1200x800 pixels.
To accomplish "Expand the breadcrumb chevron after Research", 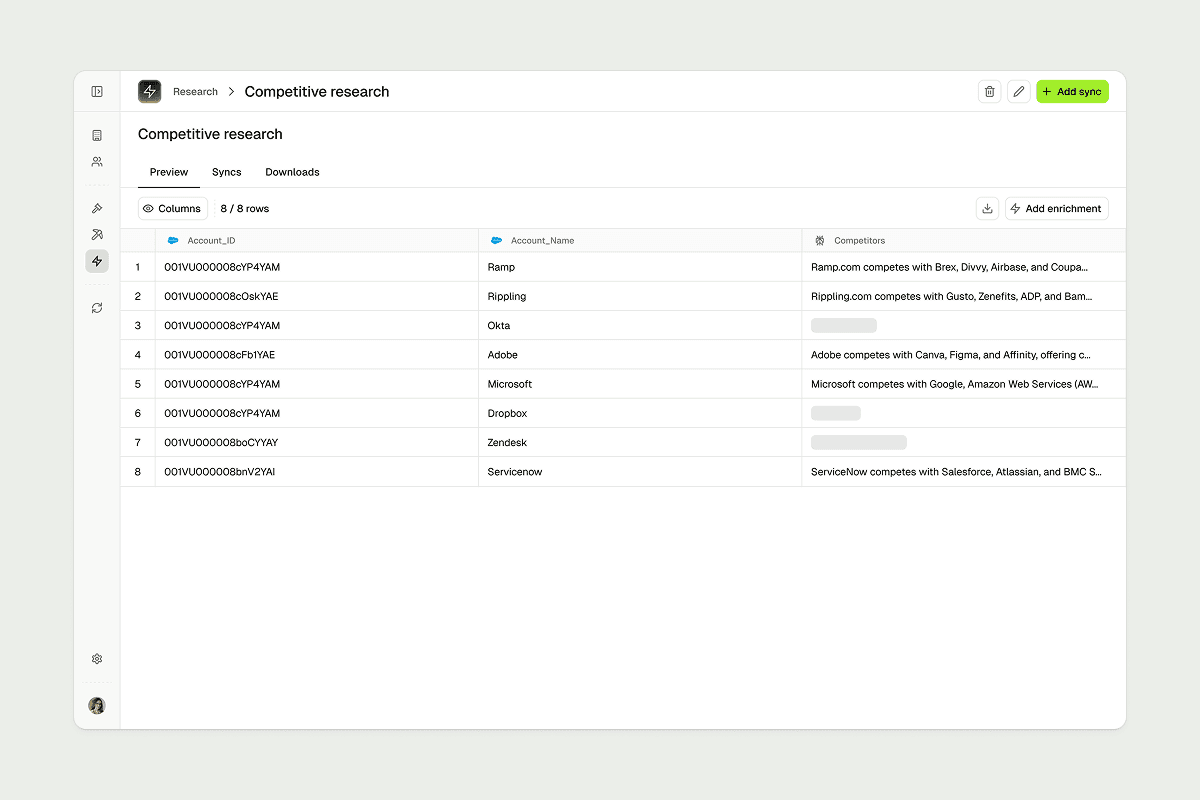I will click(231, 91).
